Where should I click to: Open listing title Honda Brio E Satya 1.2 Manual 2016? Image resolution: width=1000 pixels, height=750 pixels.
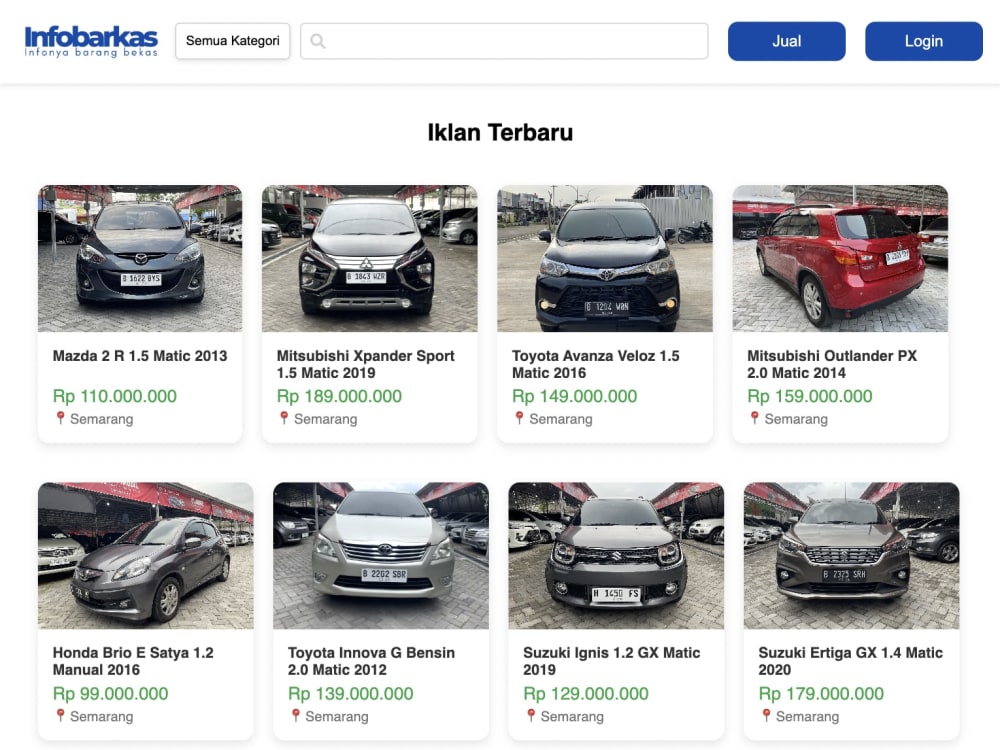click(x=133, y=661)
